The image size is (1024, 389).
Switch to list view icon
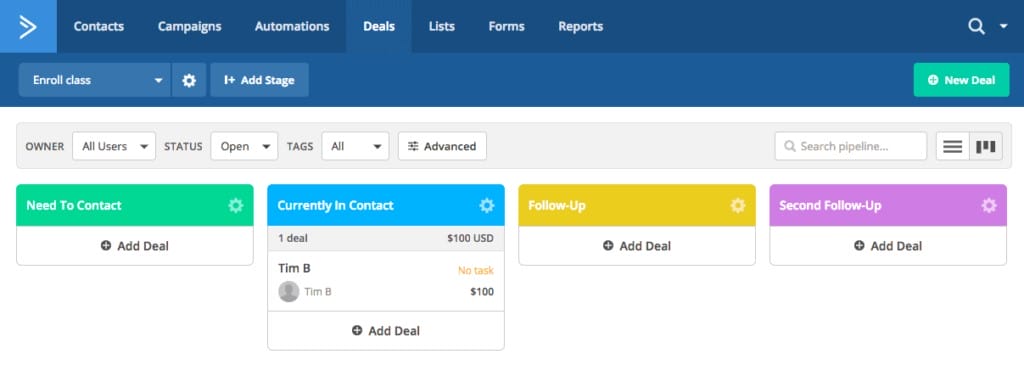pos(953,146)
